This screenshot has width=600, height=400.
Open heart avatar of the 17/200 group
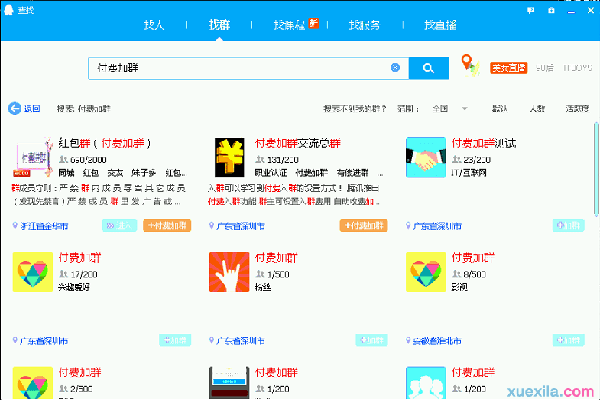click(33, 272)
